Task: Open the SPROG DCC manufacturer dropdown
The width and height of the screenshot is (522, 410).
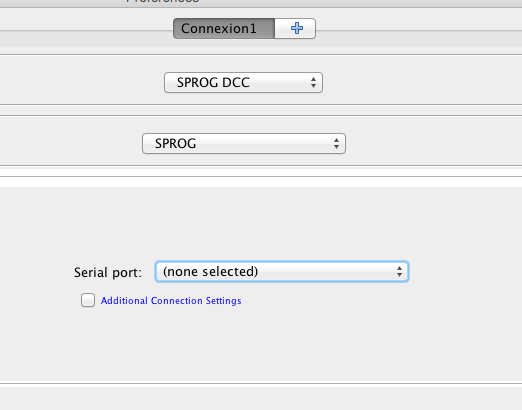Action: coord(243,83)
